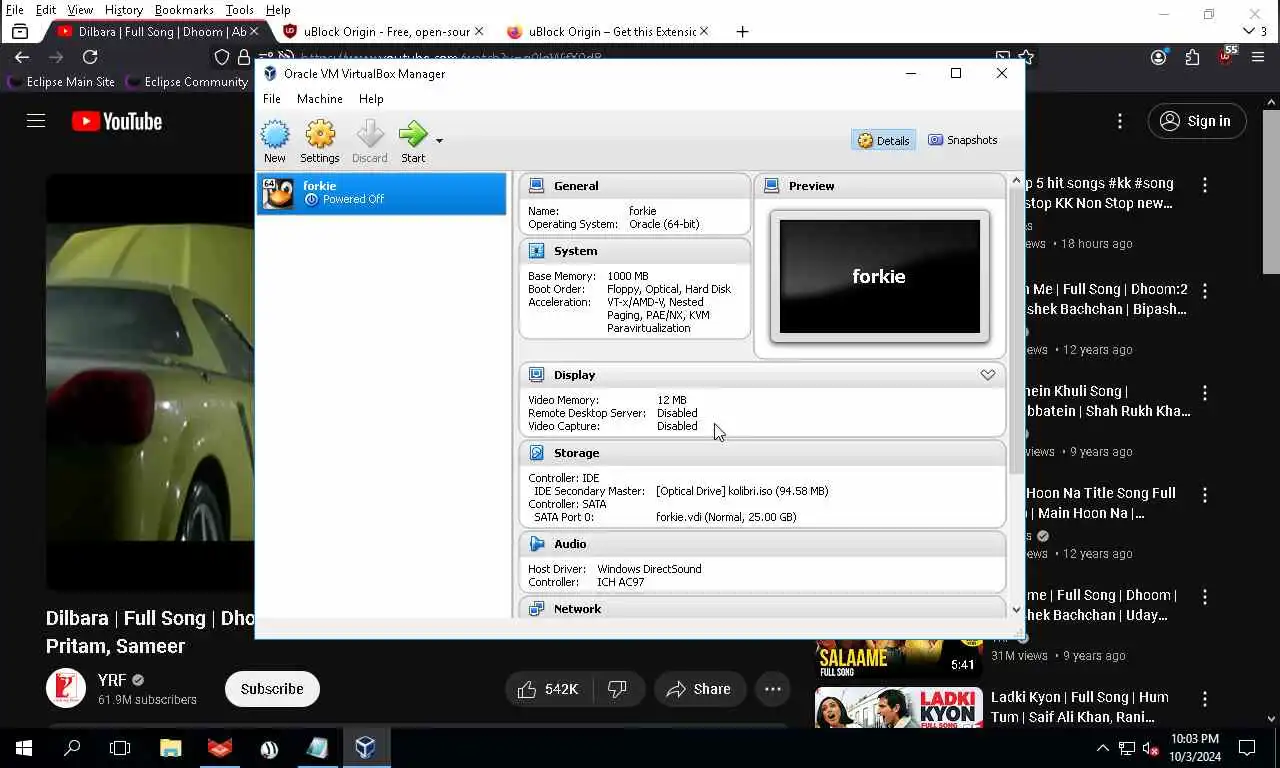Open the Windows Start menu
Image resolution: width=1280 pixels, height=768 pixels.
pos(24,748)
